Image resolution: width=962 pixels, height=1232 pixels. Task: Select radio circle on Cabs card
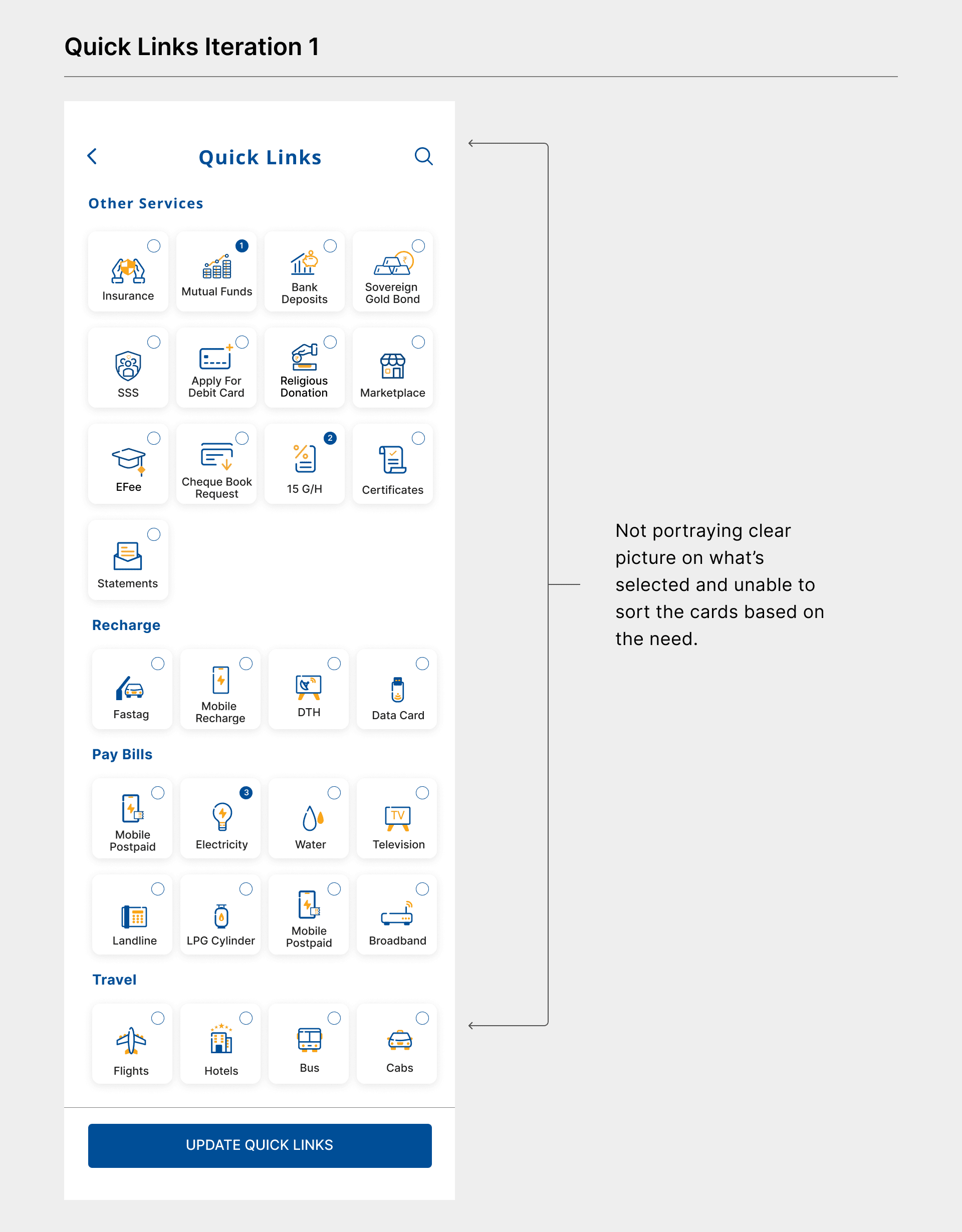(422, 1018)
